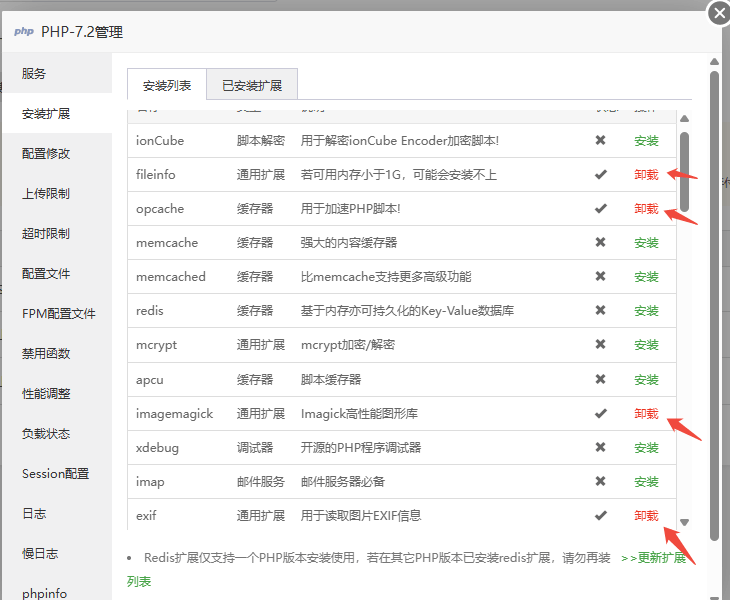Select the ionCube extension name
The height and width of the screenshot is (600, 730).
160,141
